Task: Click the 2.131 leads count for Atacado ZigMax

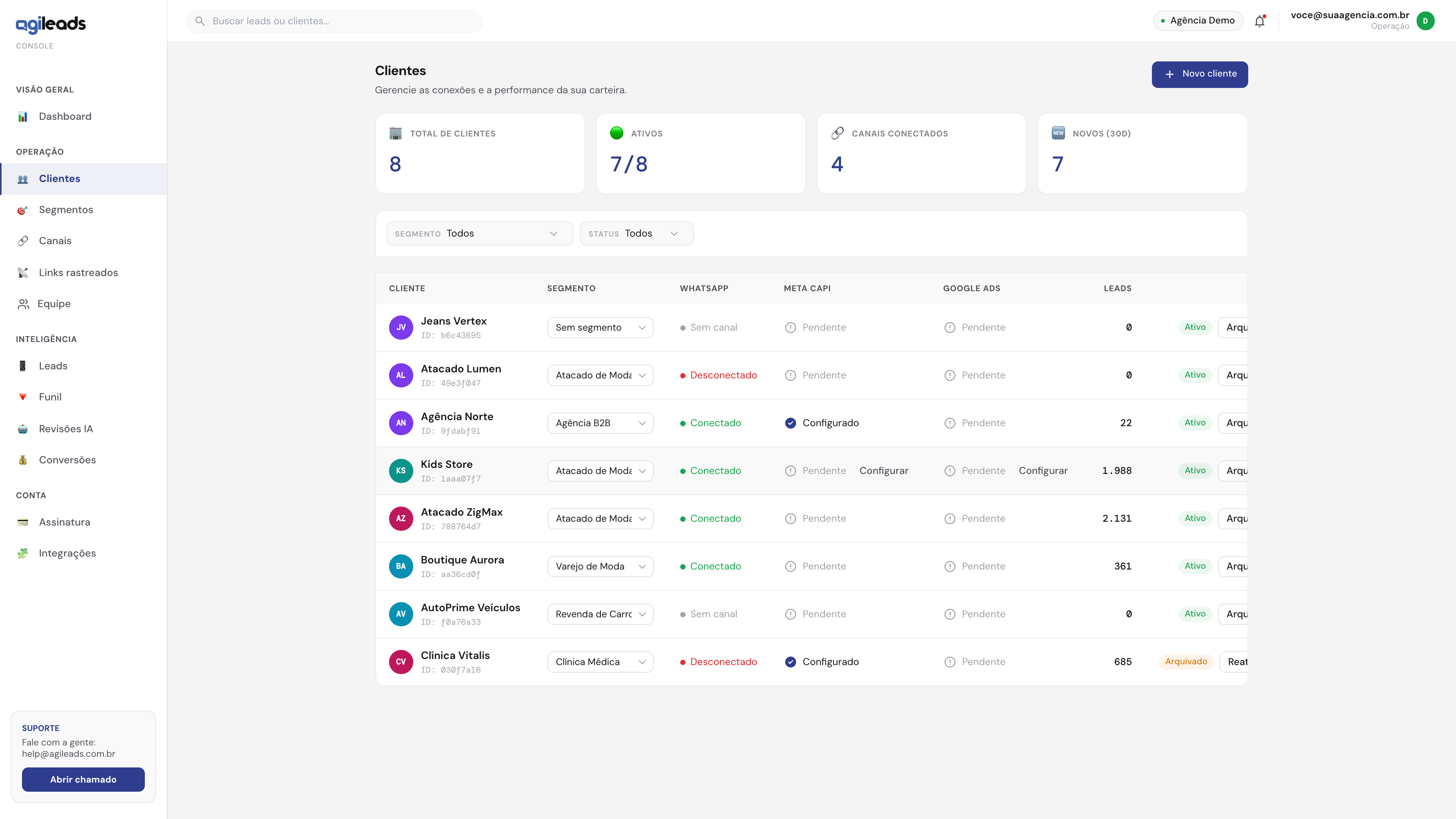Action: (1117, 518)
